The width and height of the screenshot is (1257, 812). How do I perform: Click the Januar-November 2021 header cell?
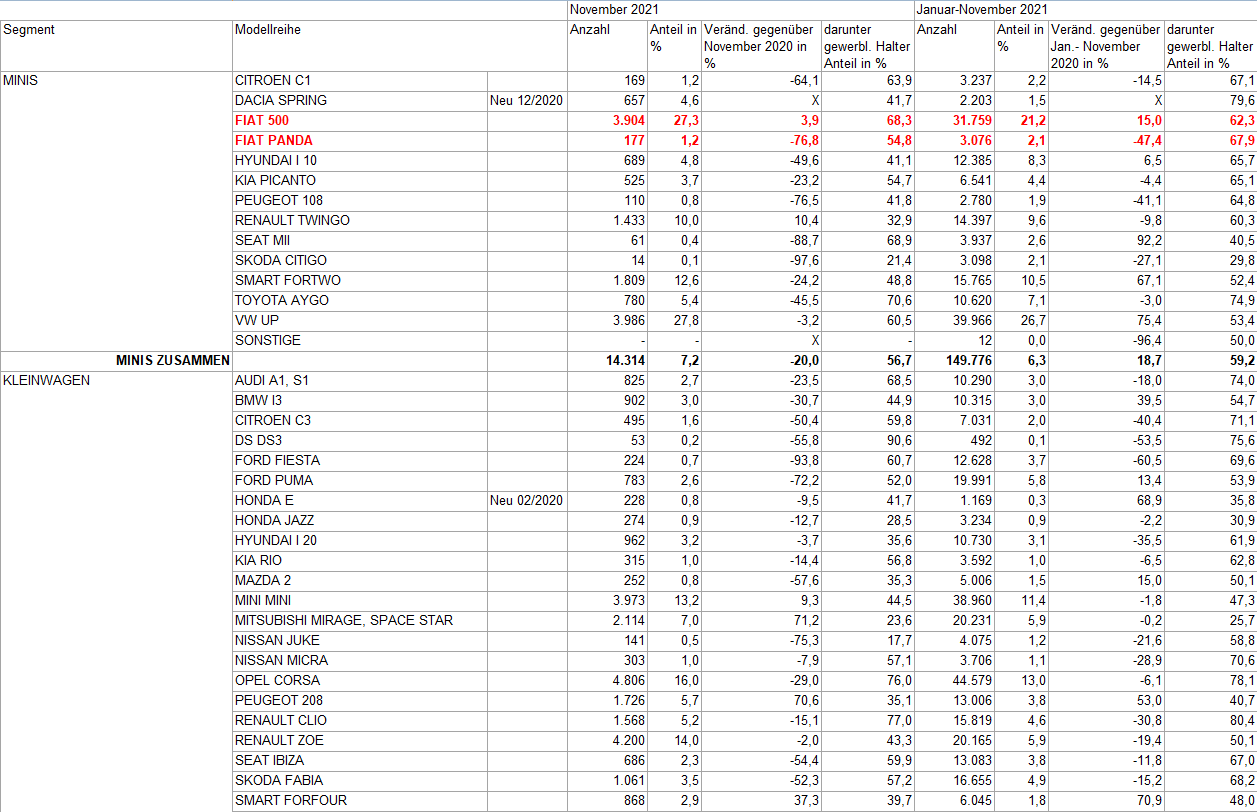point(981,9)
